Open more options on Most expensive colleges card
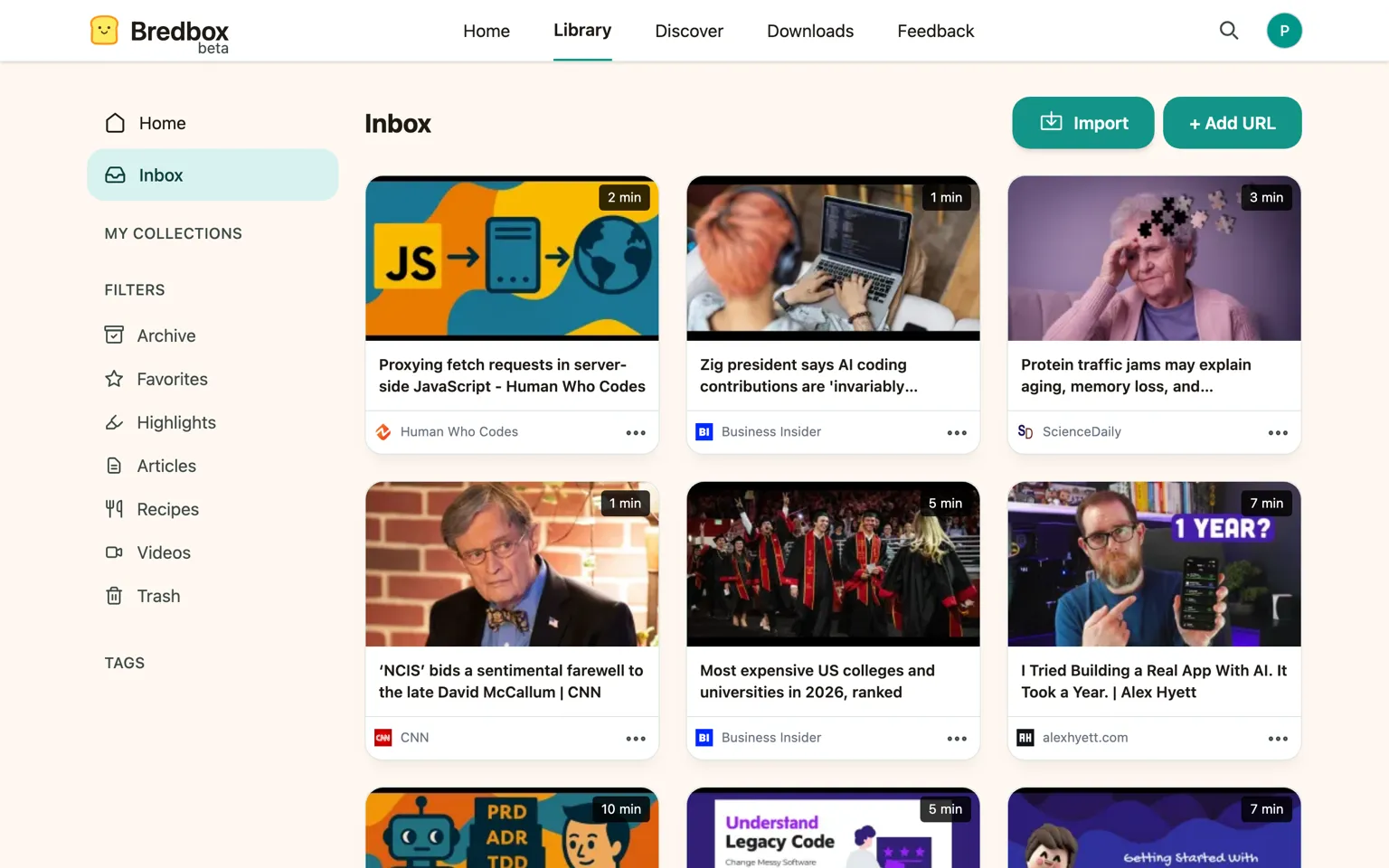The image size is (1389, 868). click(957, 739)
